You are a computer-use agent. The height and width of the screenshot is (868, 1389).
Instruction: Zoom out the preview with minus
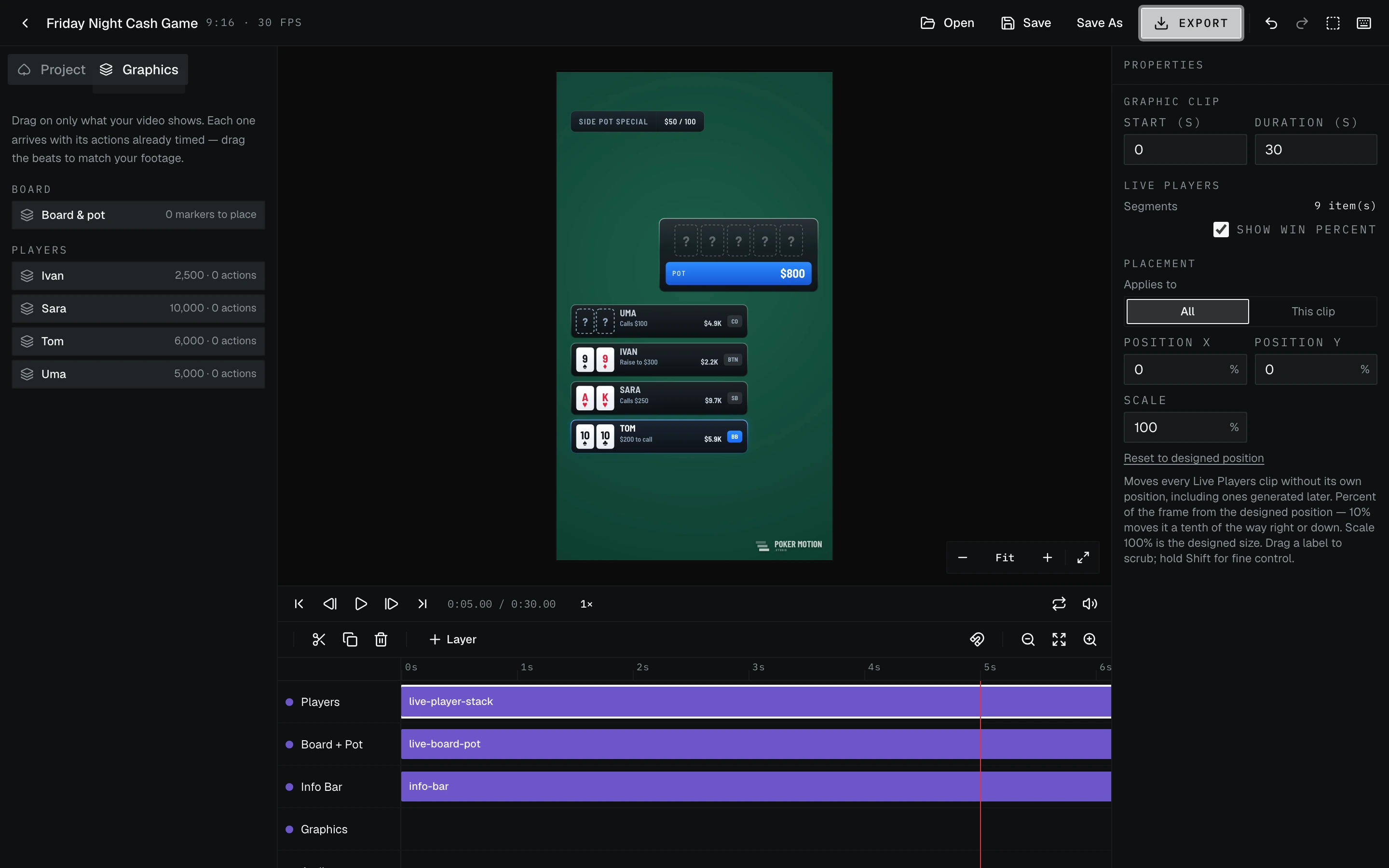click(963, 557)
